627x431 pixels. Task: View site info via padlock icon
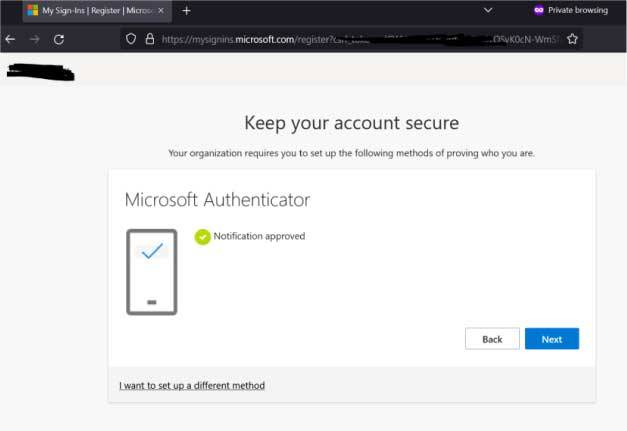pyautogui.click(x=149, y=39)
